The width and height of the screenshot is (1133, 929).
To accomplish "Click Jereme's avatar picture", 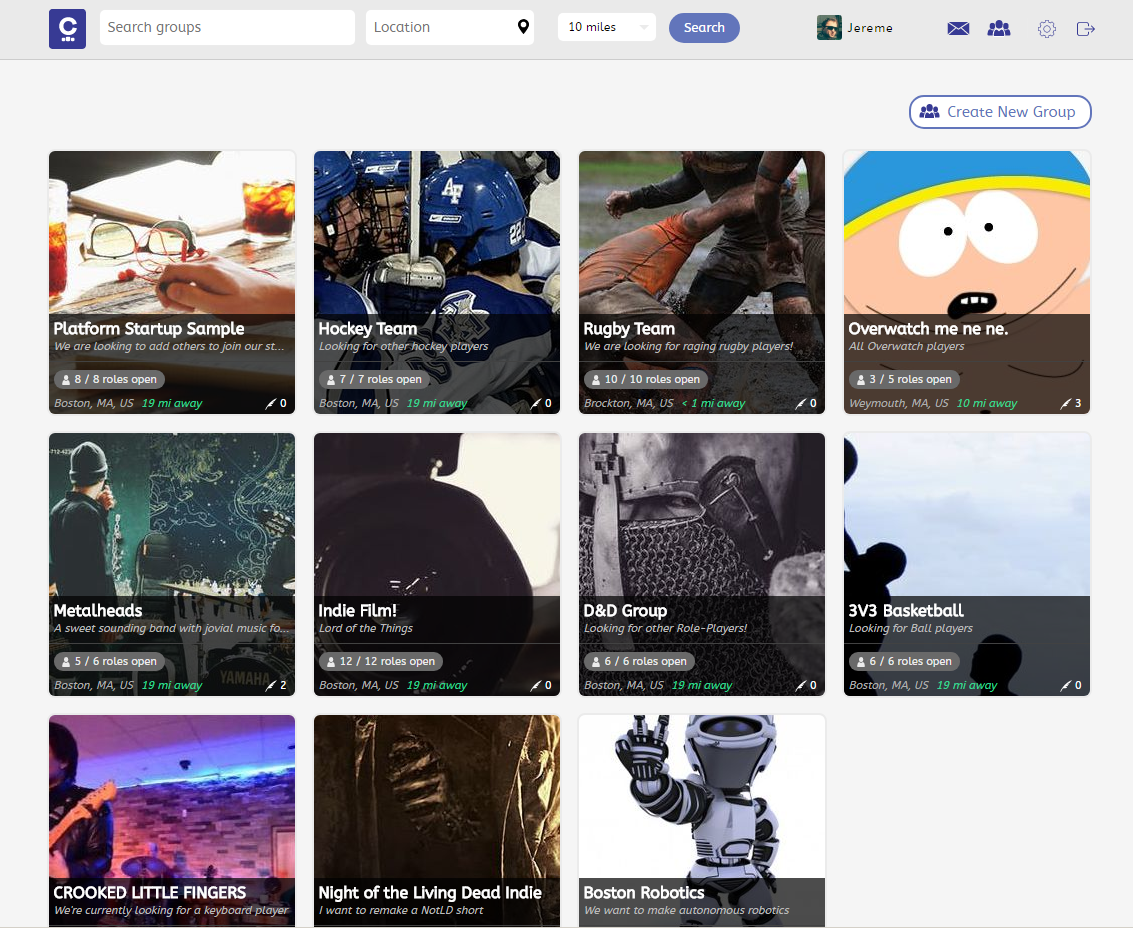I will click(829, 27).
